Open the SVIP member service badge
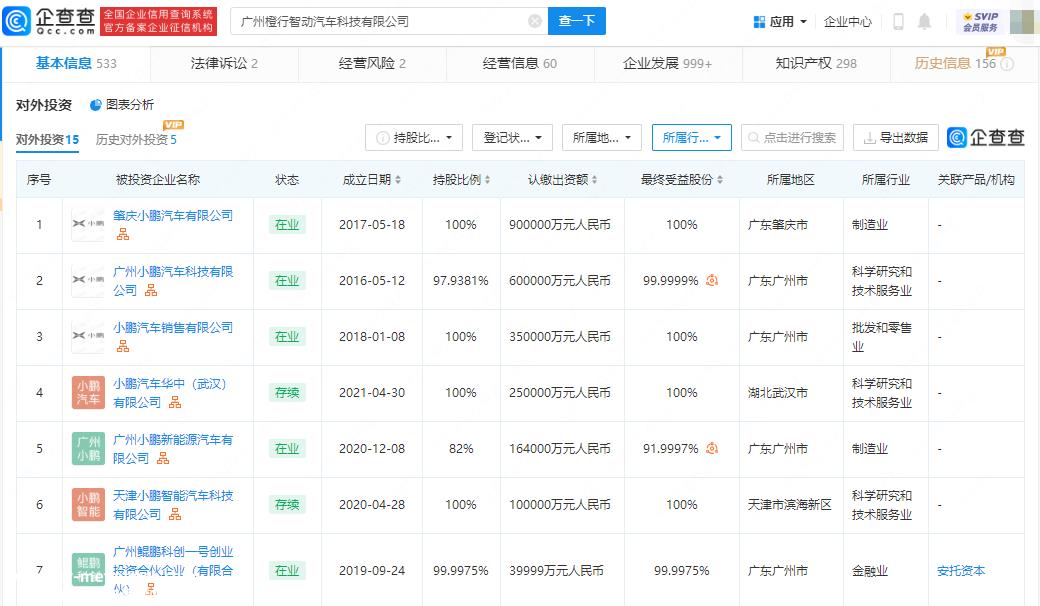This screenshot has height=606, width=1040. (980, 21)
